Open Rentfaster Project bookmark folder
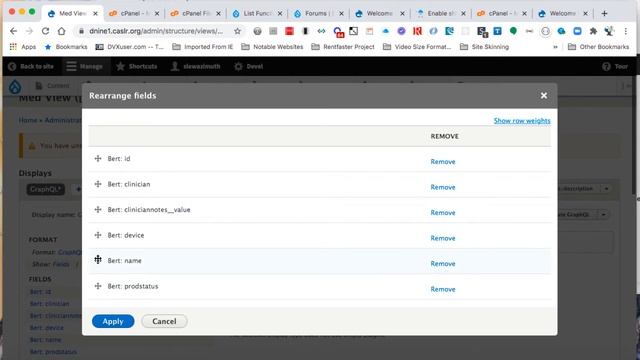The width and height of the screenshot is (640, 360). tap(343, 47)
